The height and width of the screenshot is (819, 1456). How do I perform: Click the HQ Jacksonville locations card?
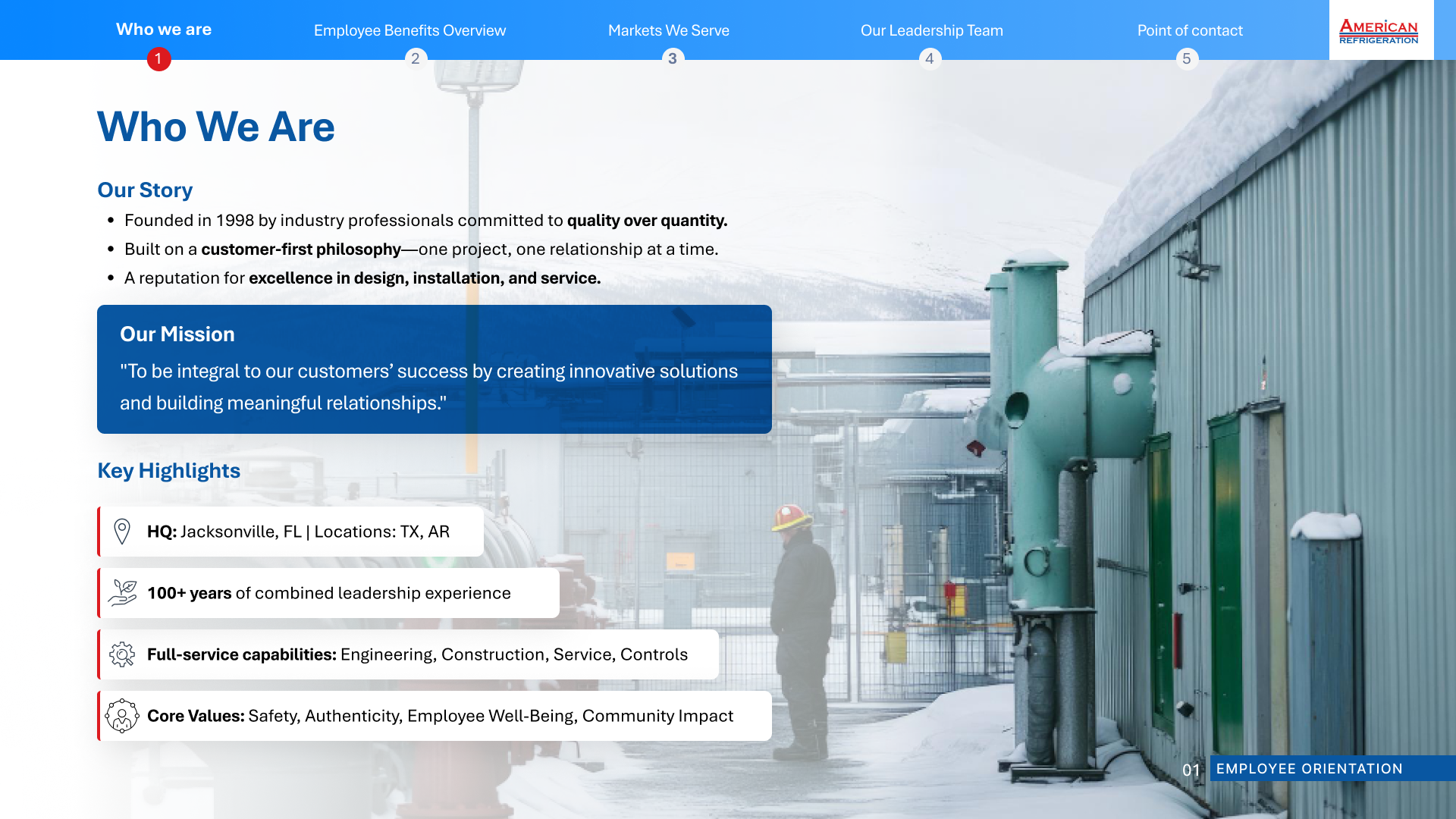pyautogui.click(x=298, y=532)
